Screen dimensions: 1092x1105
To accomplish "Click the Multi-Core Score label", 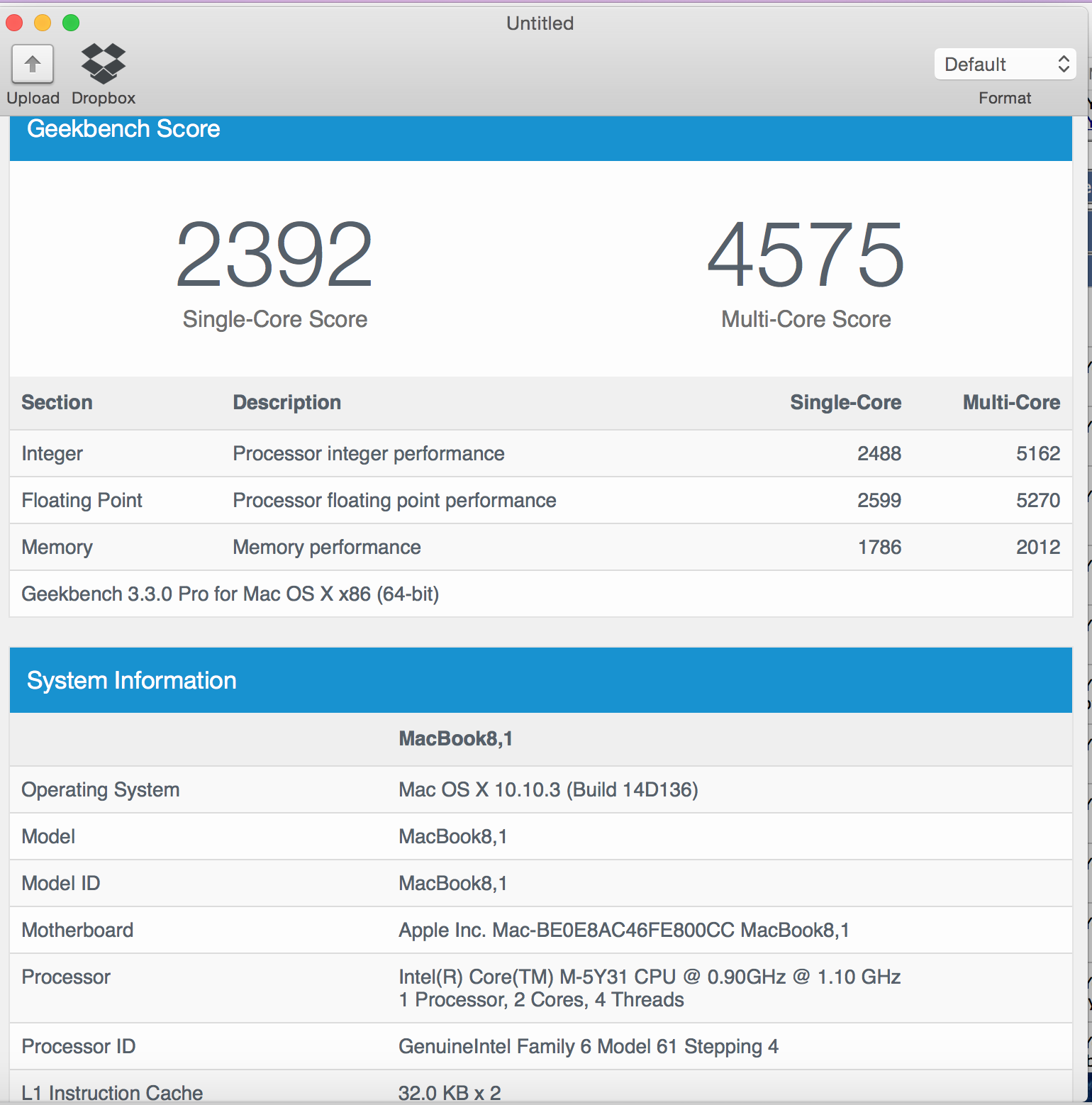I will coord(806,319).
